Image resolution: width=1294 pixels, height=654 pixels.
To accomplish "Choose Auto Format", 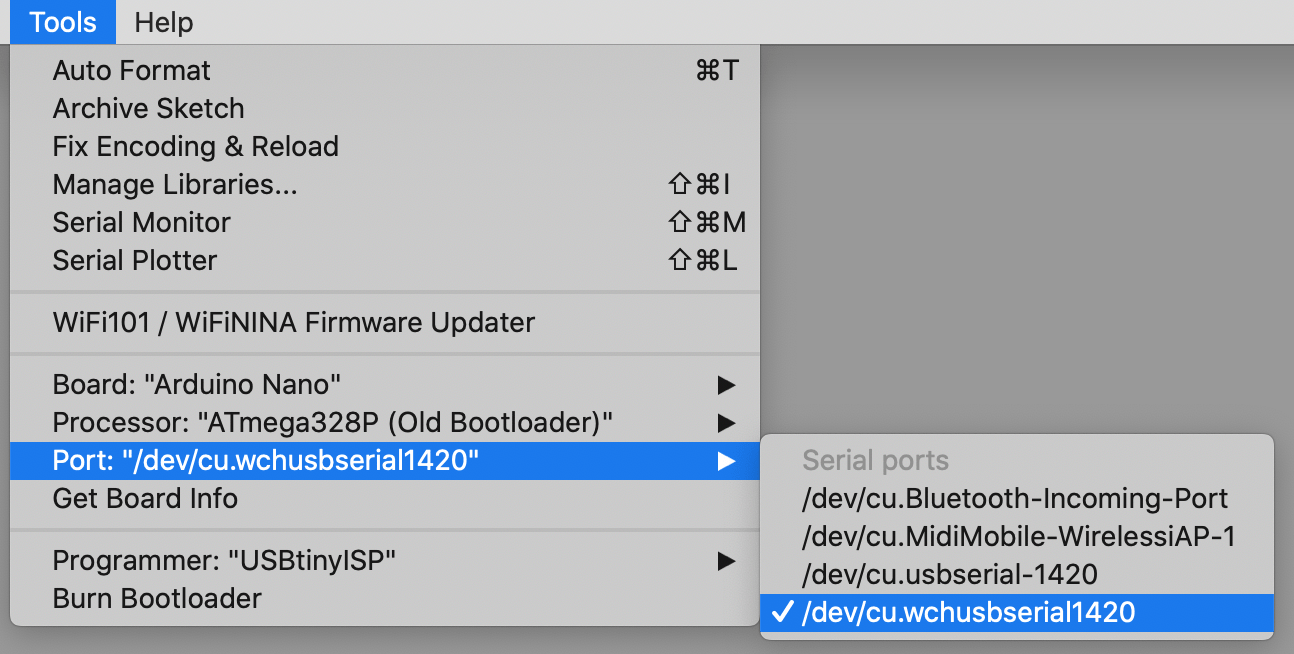I will pos(385,71).
